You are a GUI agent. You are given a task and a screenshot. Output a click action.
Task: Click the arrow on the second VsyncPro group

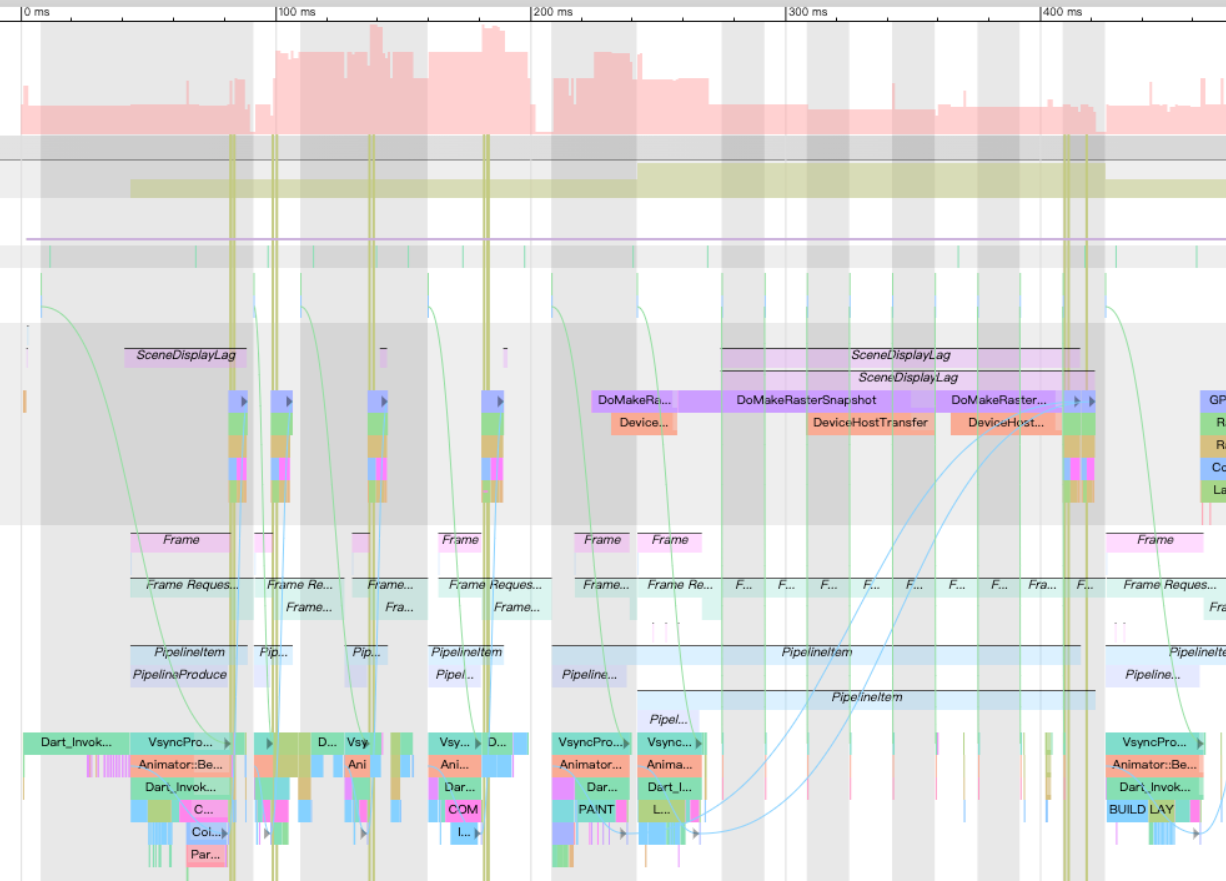268,743
